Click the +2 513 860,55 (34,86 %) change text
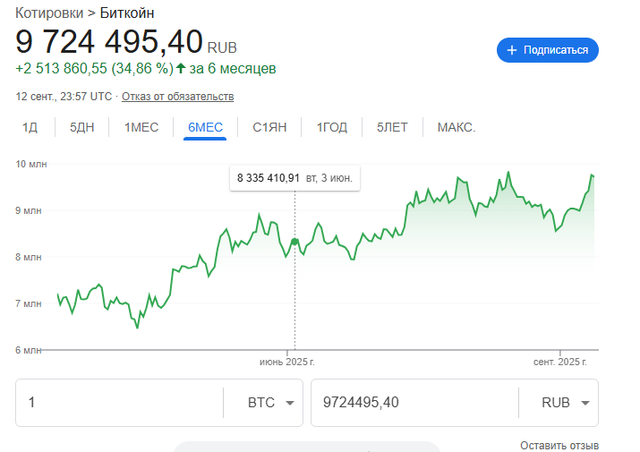Image resolution: width=640 pixels, height=452 pixels. [x=94, y=68]
